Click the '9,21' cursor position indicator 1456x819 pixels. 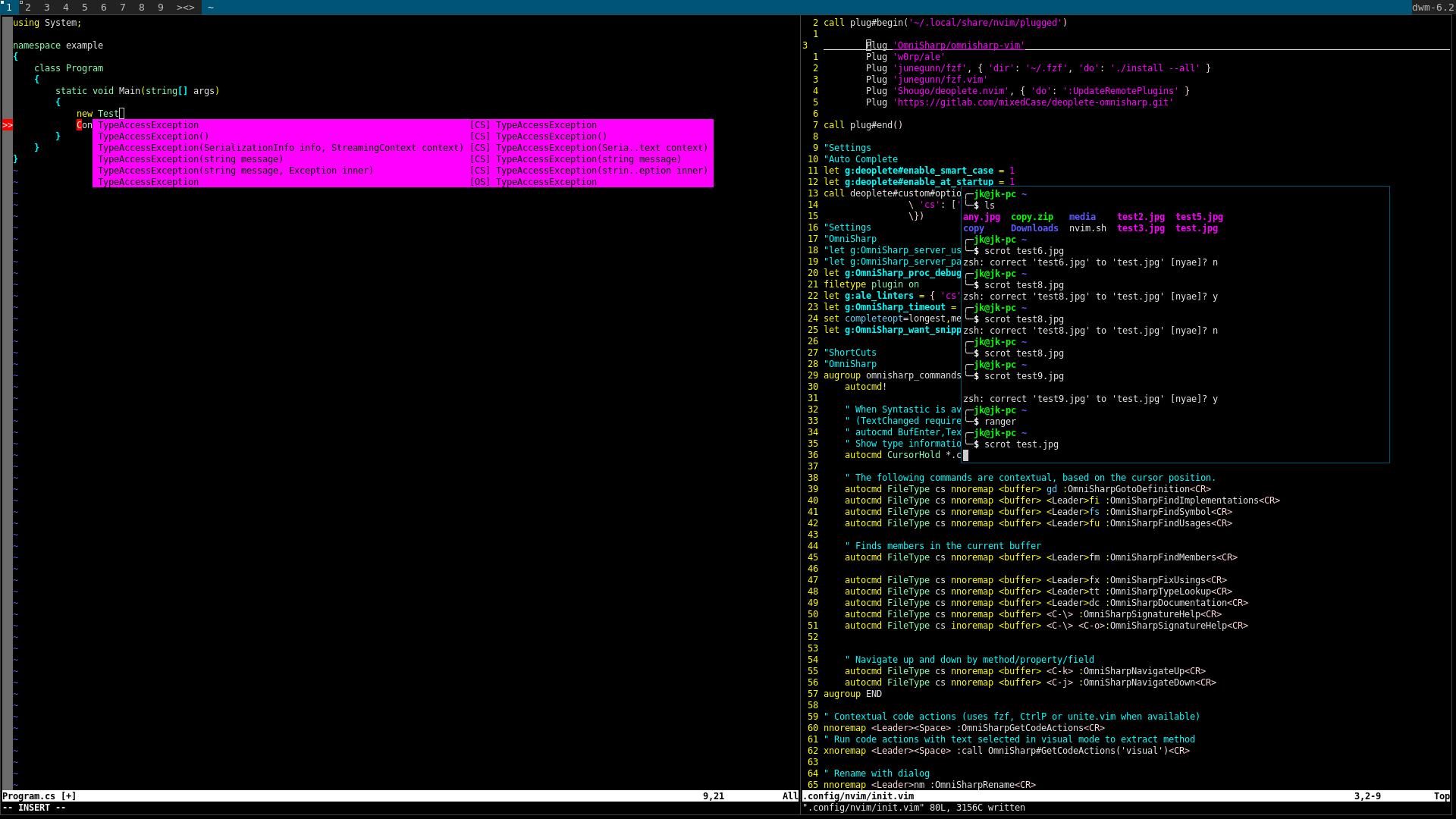tap(714, 796)
